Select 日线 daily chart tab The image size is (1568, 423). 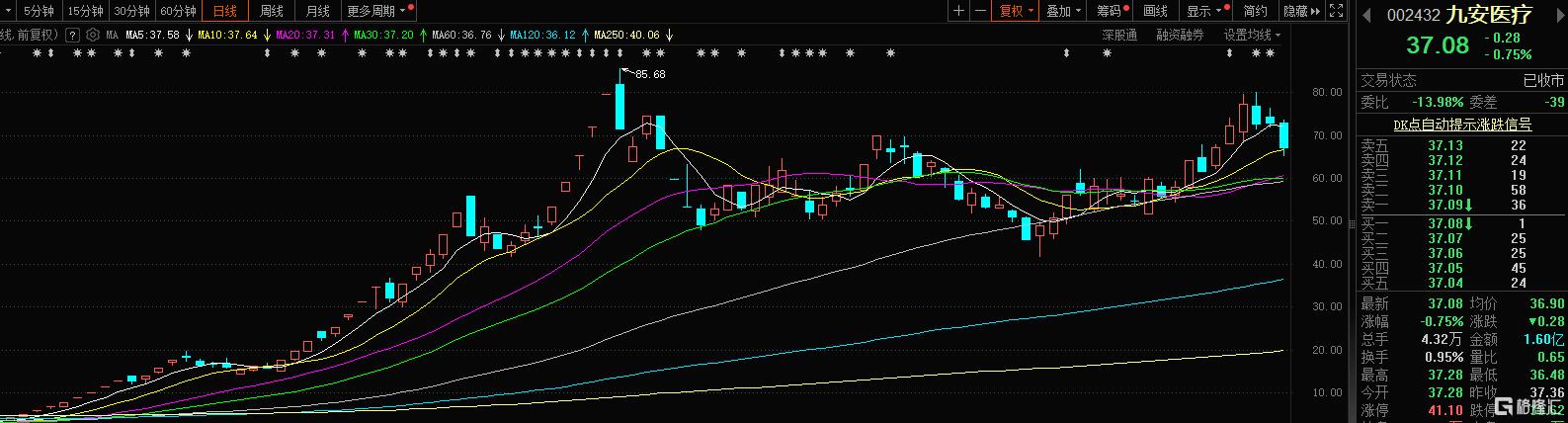tap(225, 11)
